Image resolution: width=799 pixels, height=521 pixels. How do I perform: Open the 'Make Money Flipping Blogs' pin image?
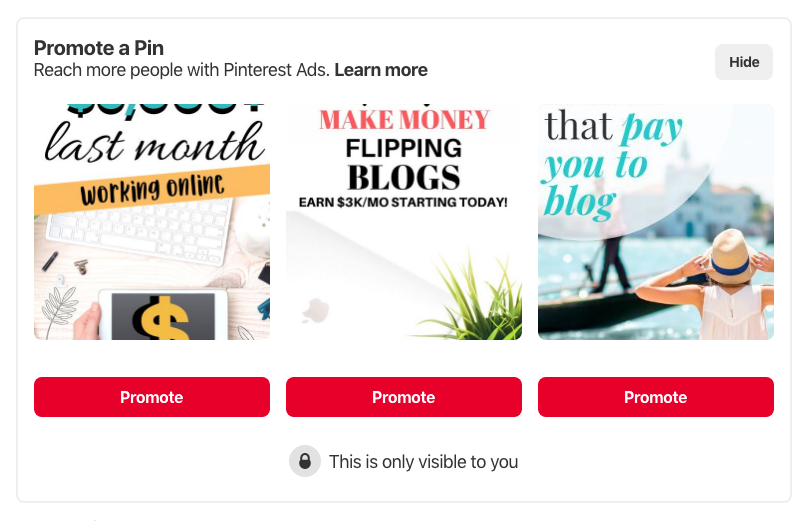pos(404,222)
